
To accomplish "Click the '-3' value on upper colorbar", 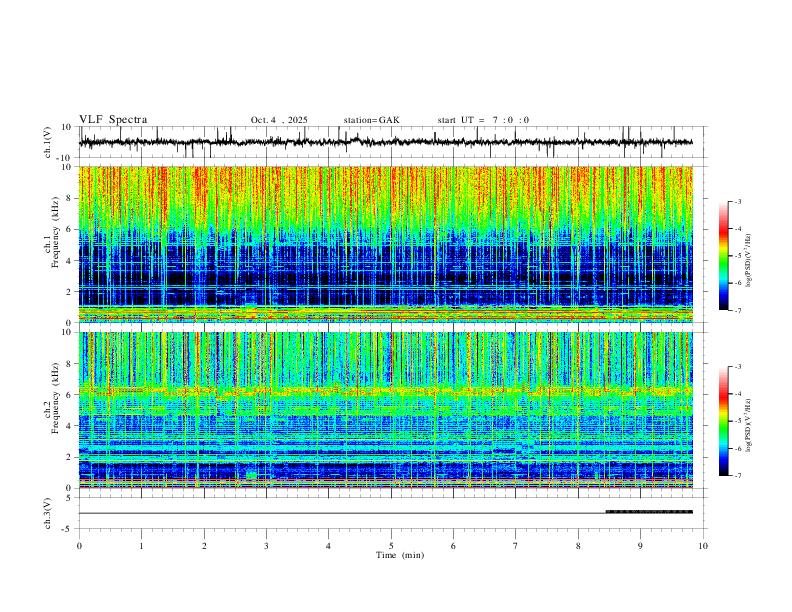I will tap(737, 201).
